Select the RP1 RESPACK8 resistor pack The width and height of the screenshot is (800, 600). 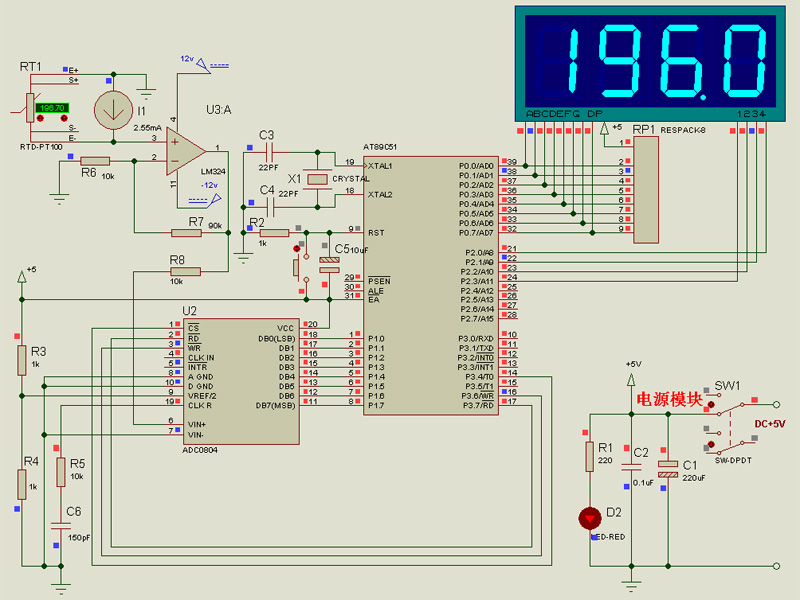[x=646, y=189]
